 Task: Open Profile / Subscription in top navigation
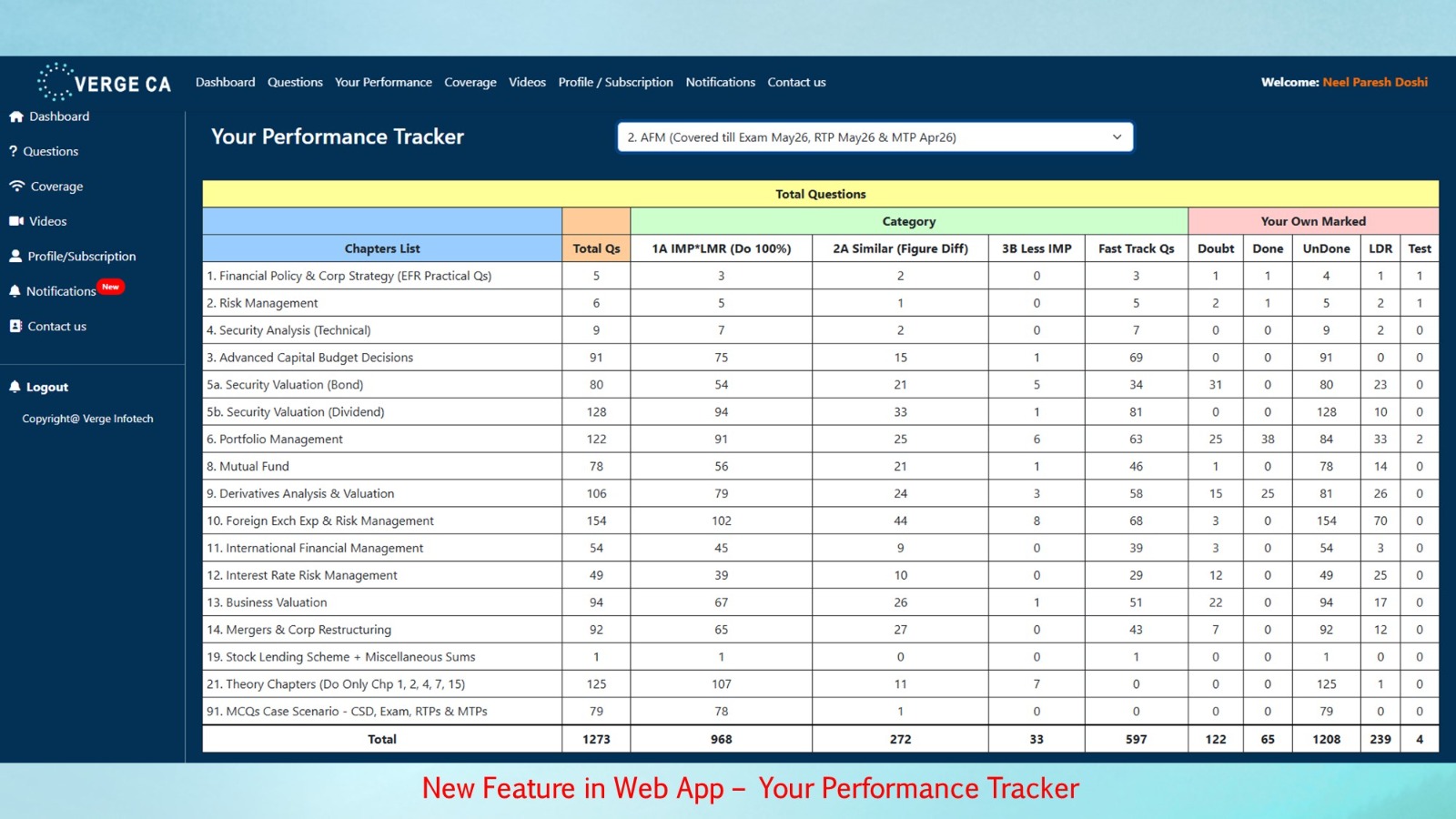[616, 82]
